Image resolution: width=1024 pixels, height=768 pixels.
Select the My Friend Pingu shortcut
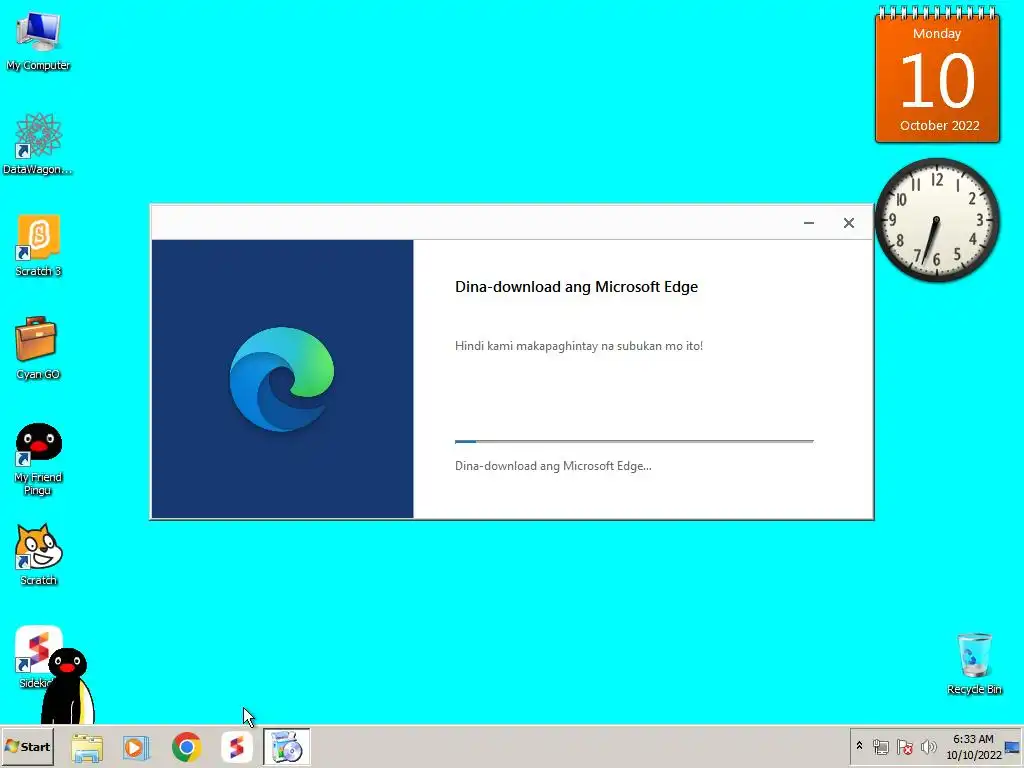click(38, 459)
